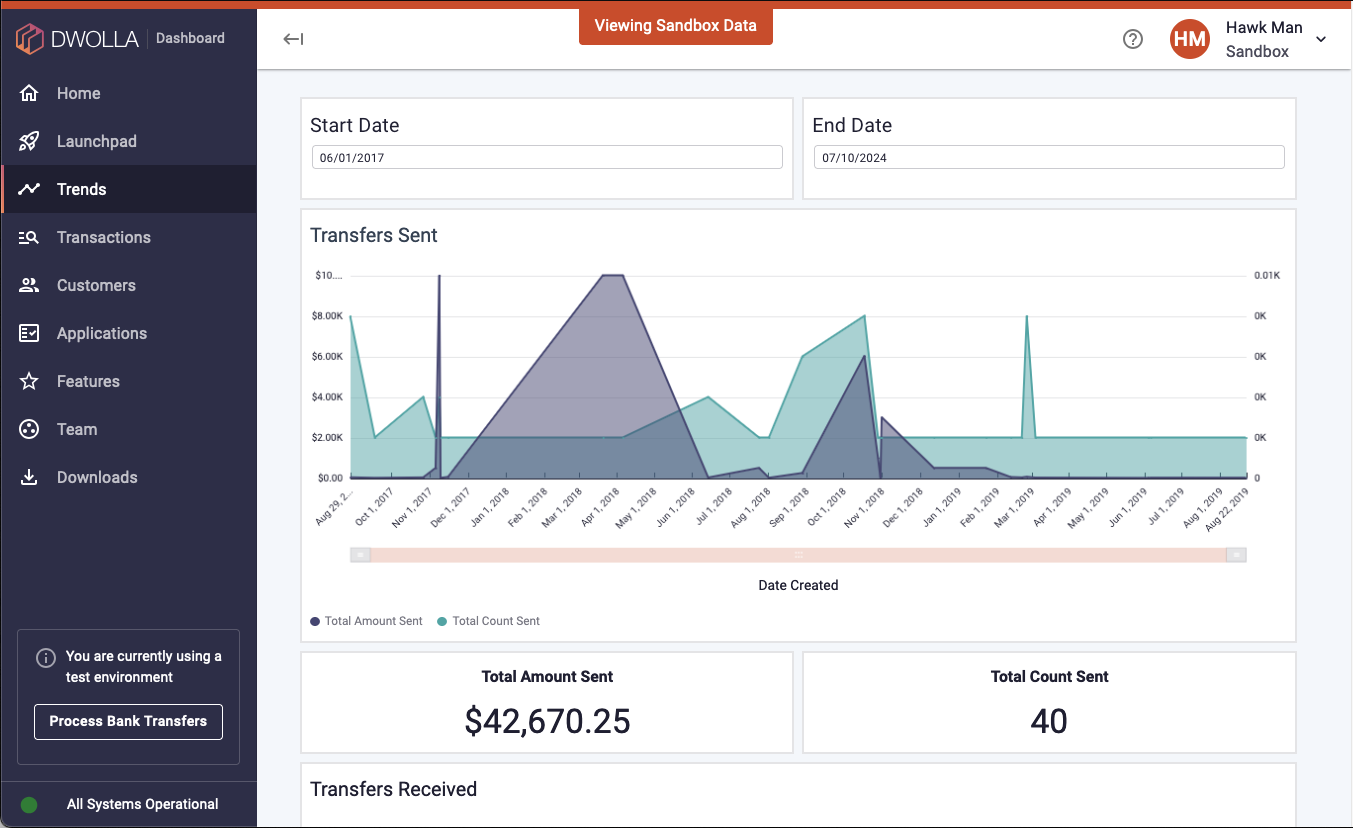Image resolution: width=1353 pixels, height=828 pixels.
Task: Select the Customers people icon
Action: tap(30, 285)
